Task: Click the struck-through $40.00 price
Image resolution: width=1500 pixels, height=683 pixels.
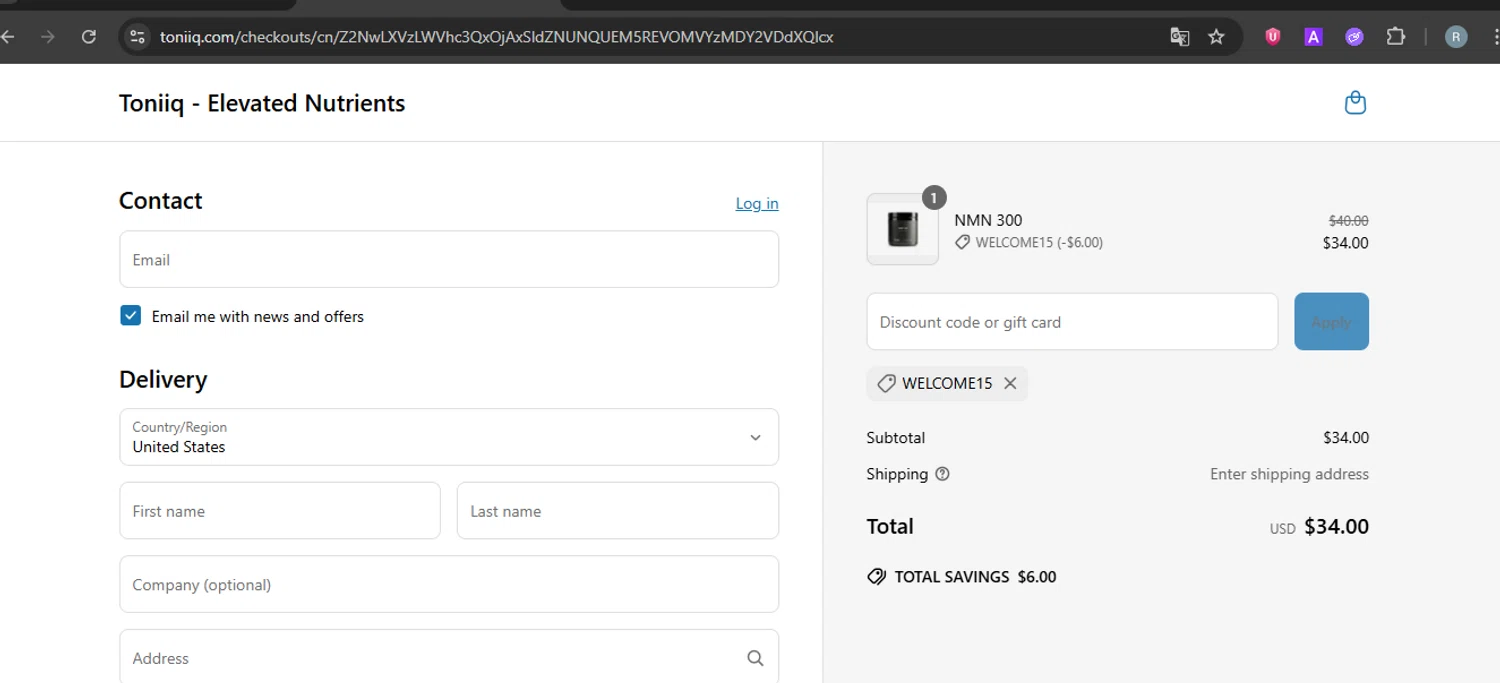Action: click(x=1348, y=221)
